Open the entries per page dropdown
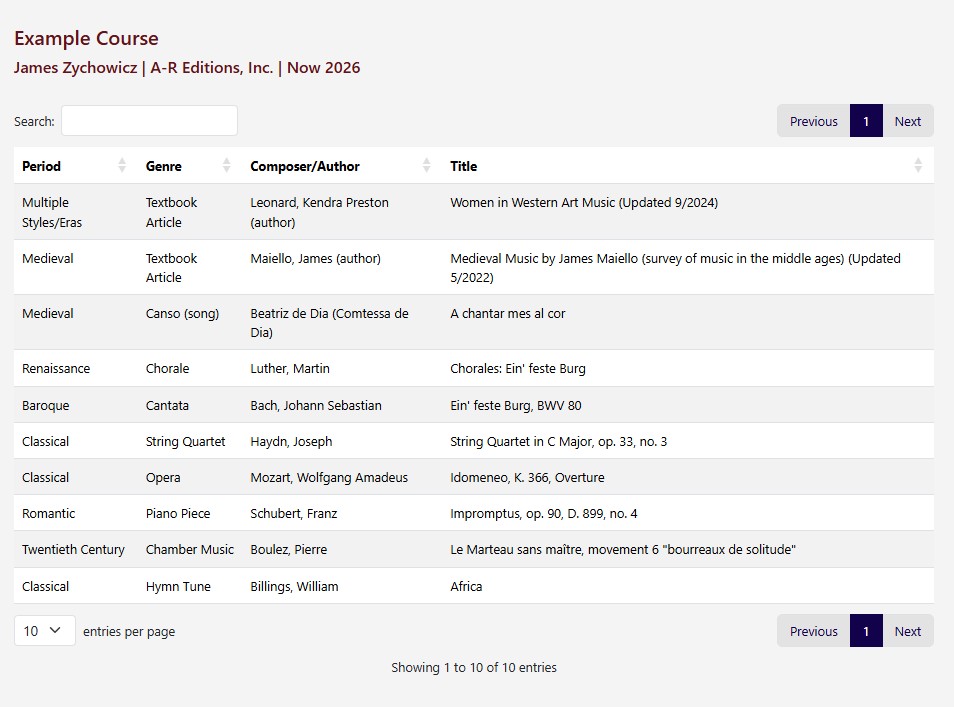 coord(44,631)
